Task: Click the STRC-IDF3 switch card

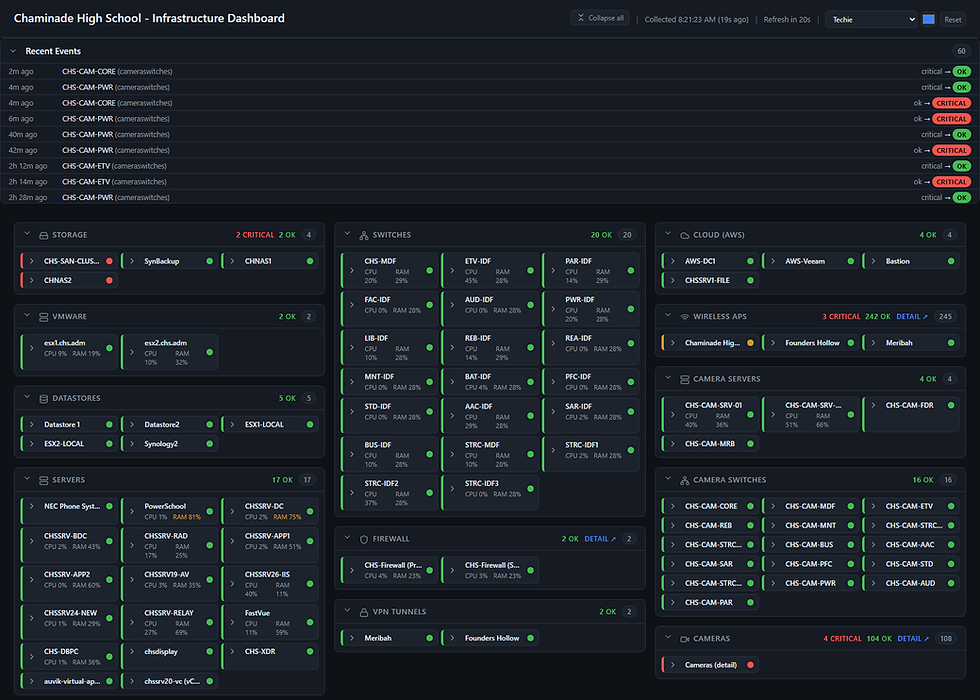Action: click(x=490, y=492)
